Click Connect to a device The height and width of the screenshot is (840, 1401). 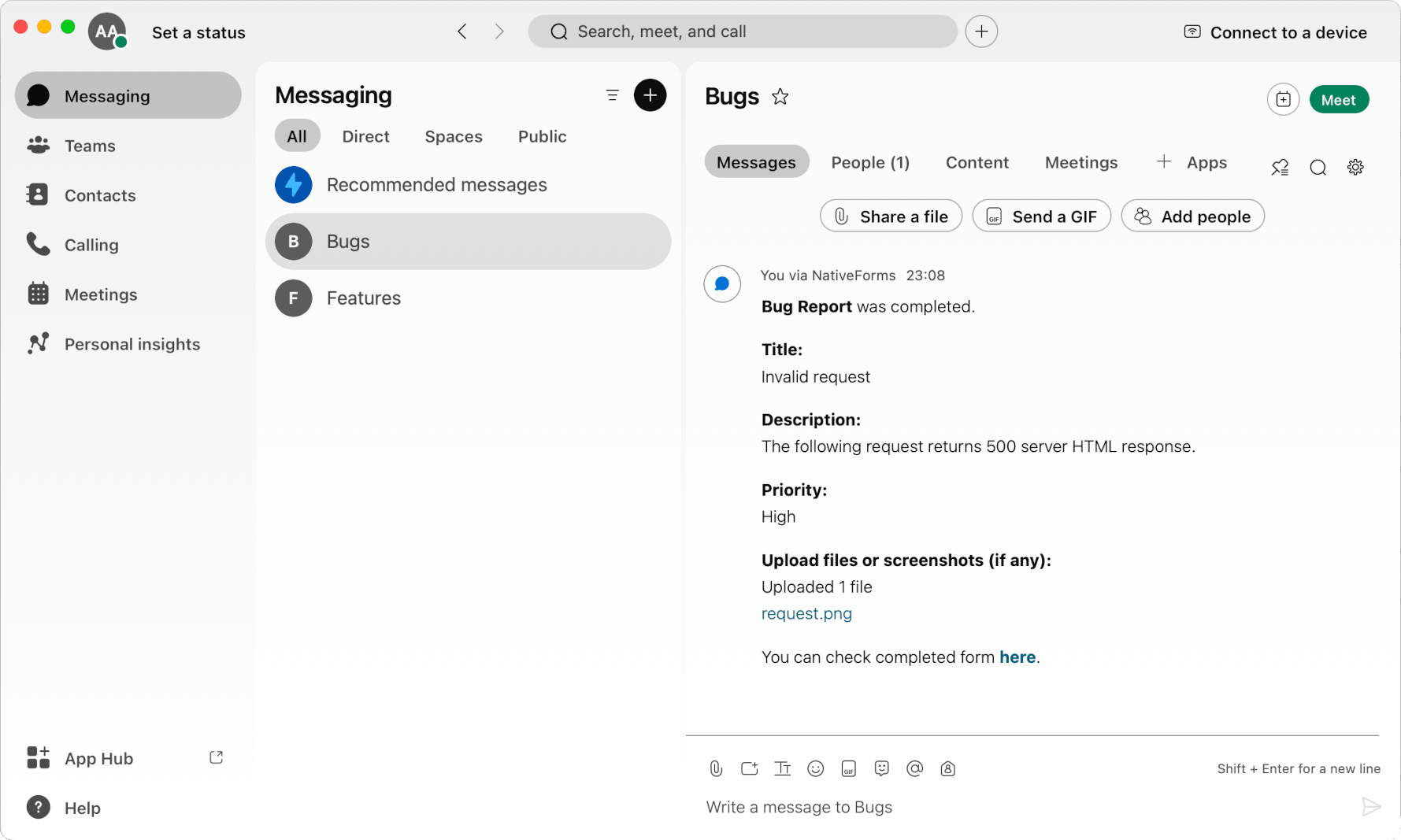(x=1275, y=32)
